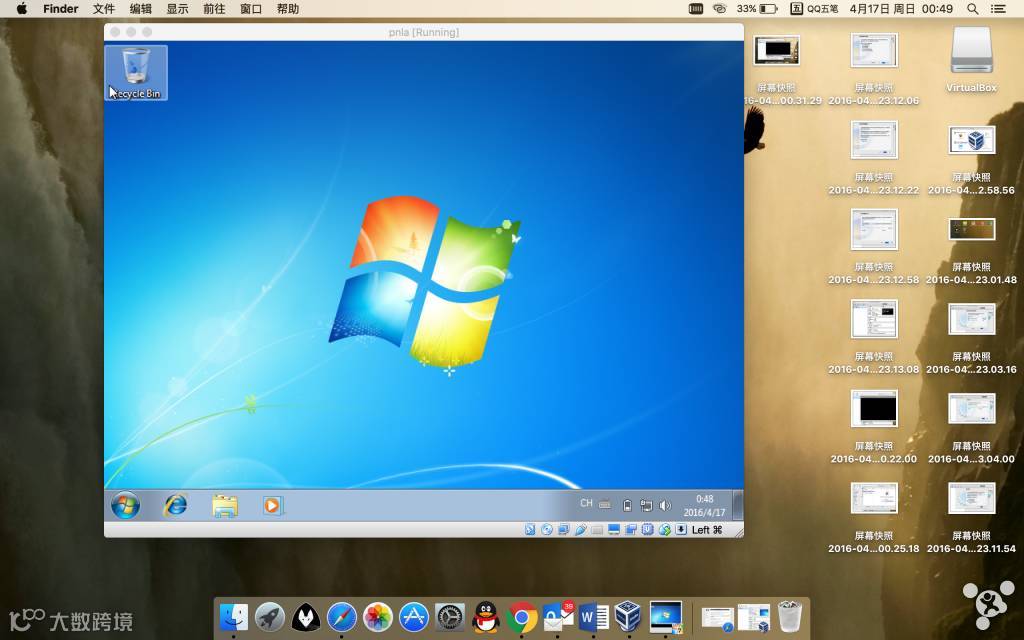Click running Windows VM preview in Dock
Image resolution: width=1024 pixels, height=640 pixels.
click(x=665, y=616)
